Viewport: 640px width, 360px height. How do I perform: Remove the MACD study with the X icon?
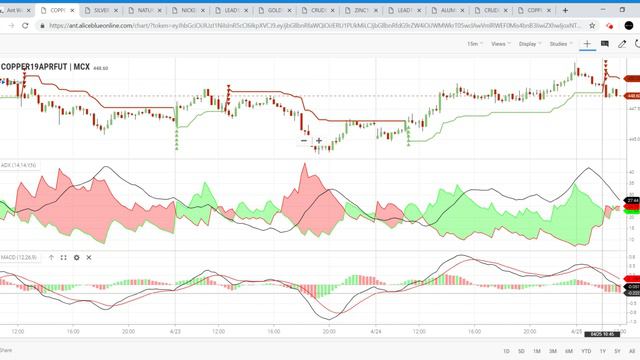(x=89, y=258)
